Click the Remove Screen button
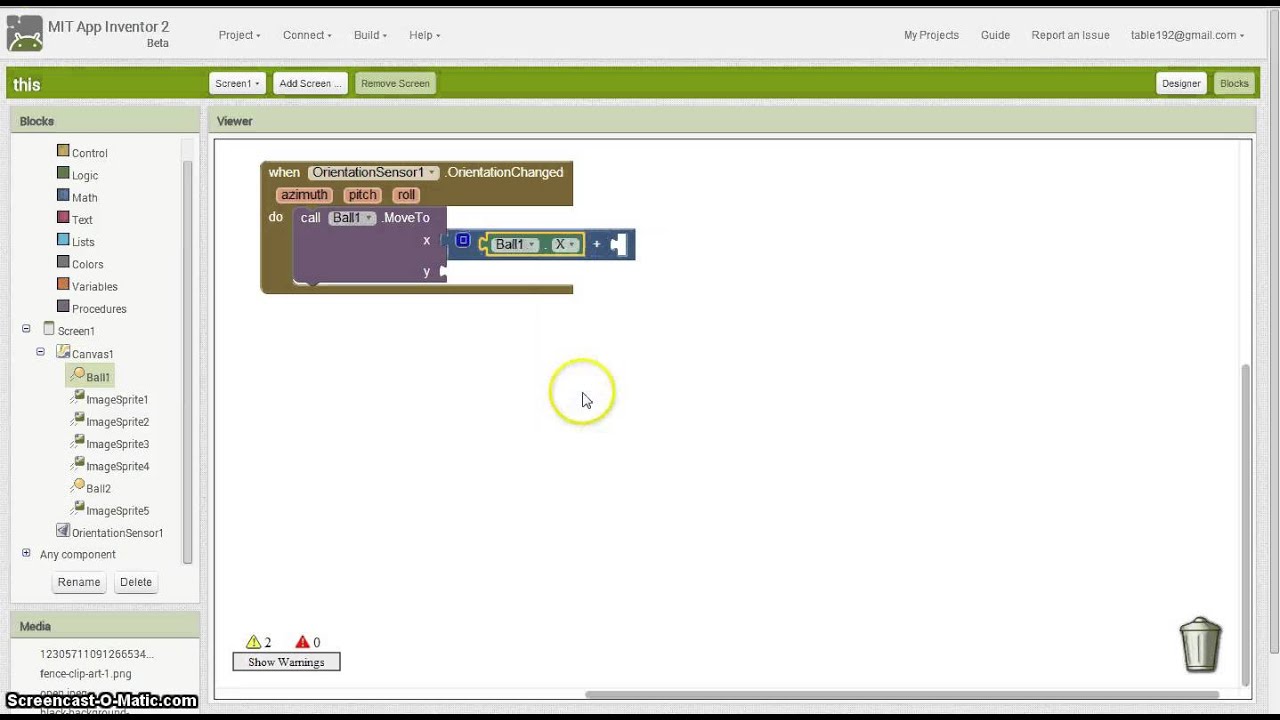Screen dimensions: 1280x720 tap(395, 83)
